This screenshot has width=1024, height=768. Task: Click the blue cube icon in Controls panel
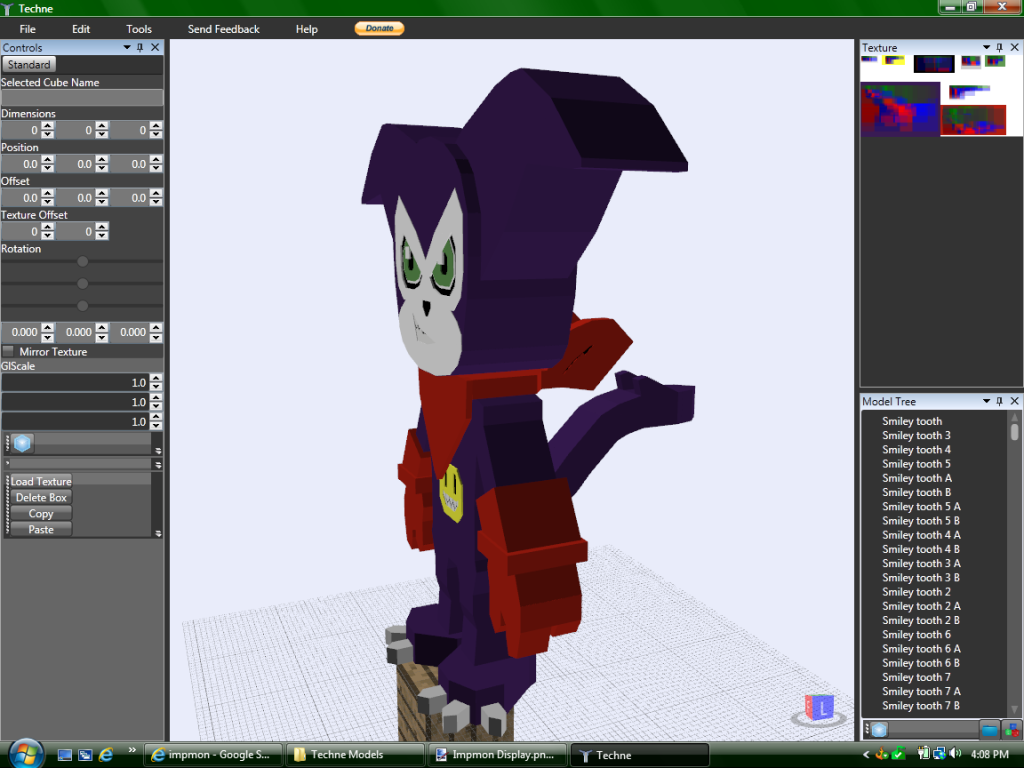click(22, 443)
